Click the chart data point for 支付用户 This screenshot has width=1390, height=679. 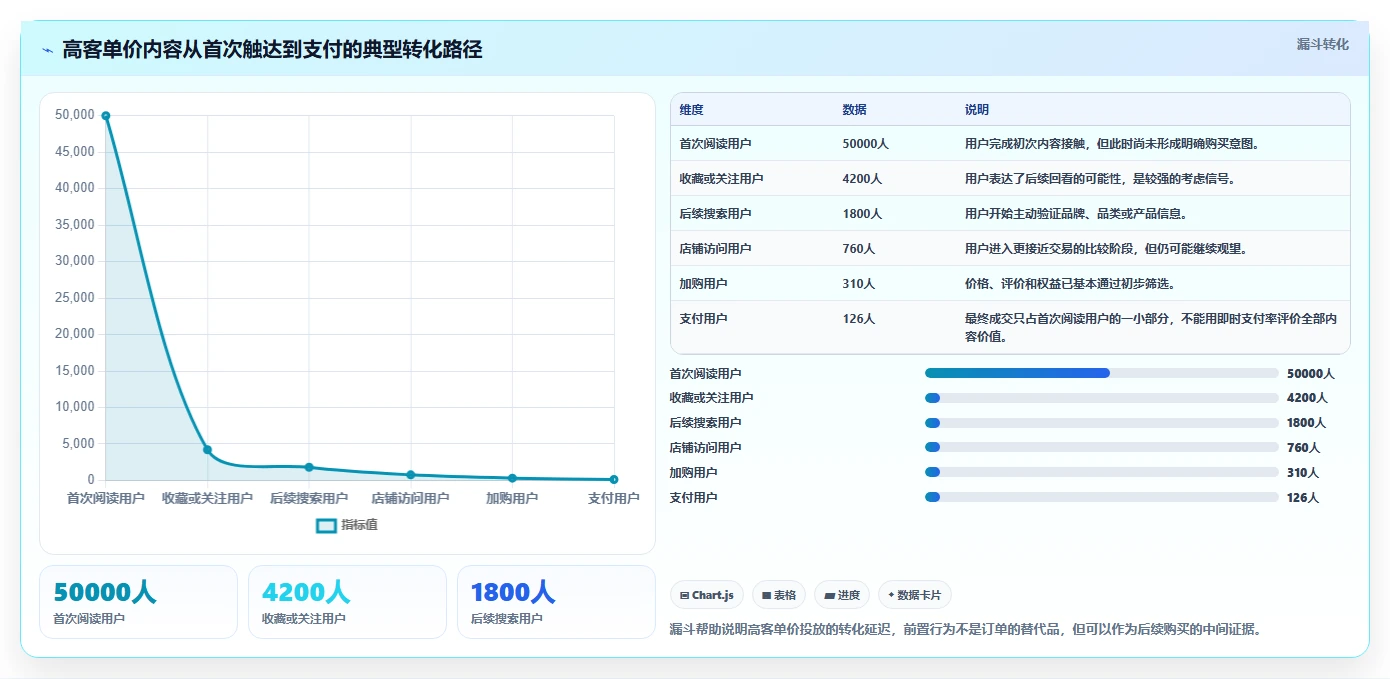[x=613, y=480]
